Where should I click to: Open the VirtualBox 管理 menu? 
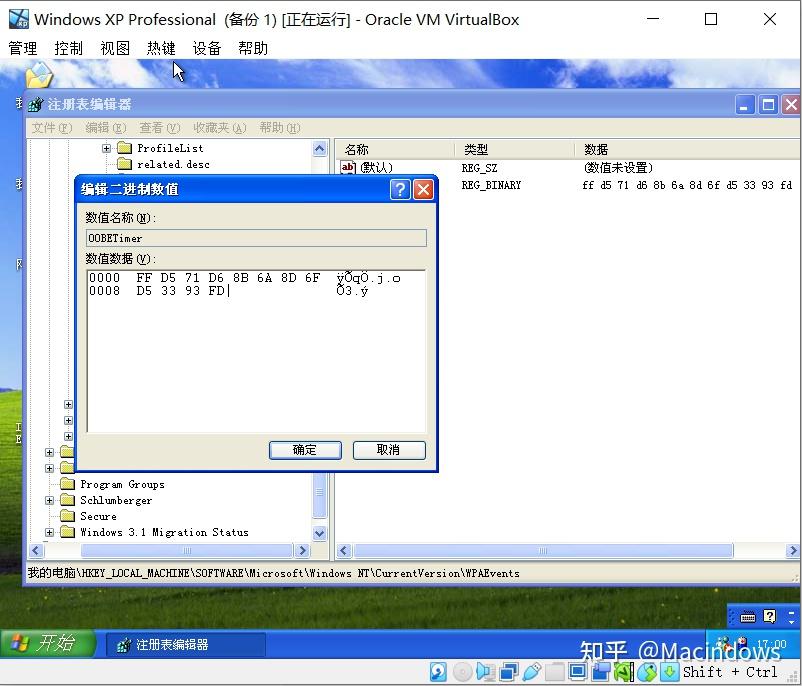(23, 49)
